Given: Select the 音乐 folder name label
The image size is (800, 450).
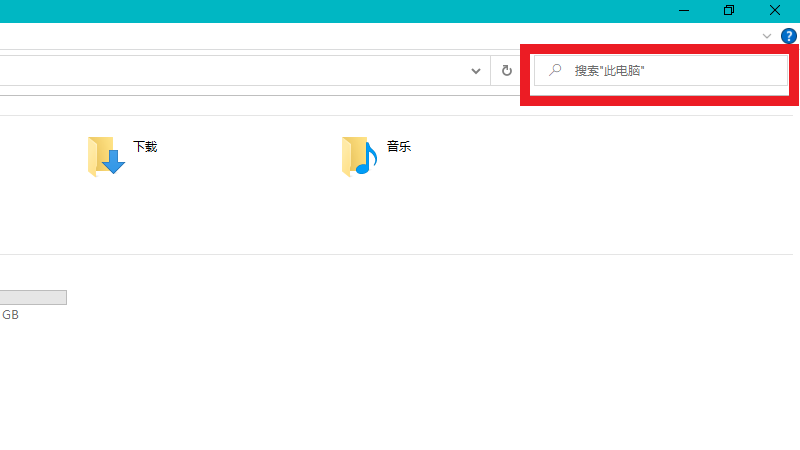Looking at the screenshot, I should pyautogui.click(x=399, y=146).
